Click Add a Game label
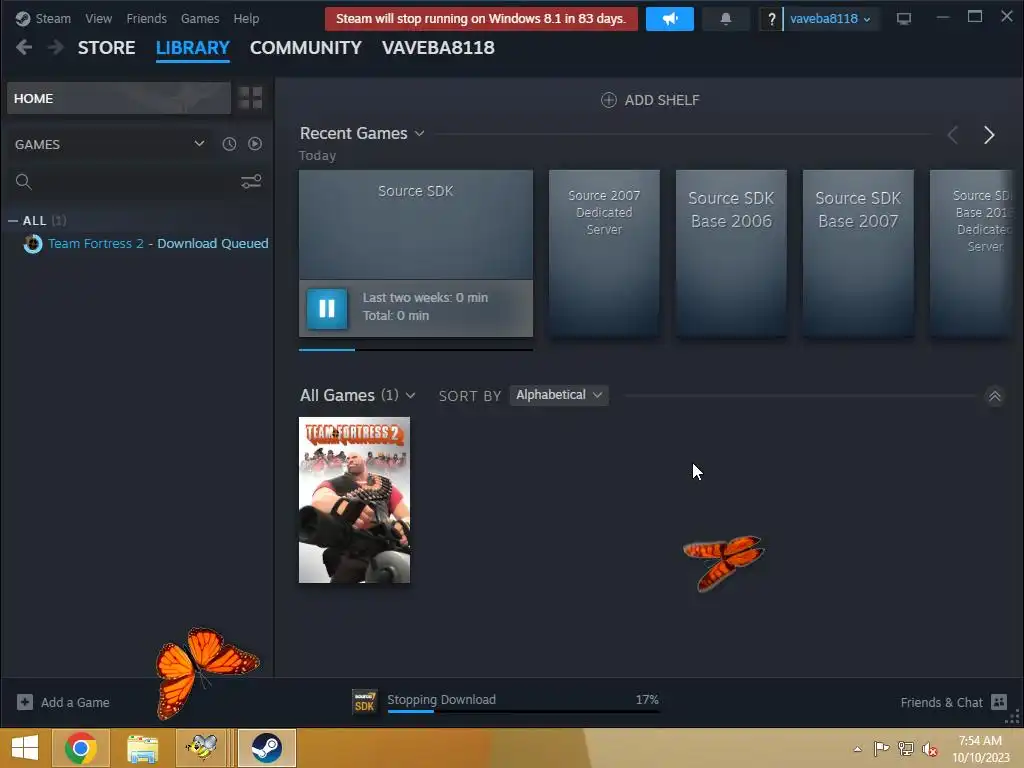The image size is (1024, 768). [75, 703]
